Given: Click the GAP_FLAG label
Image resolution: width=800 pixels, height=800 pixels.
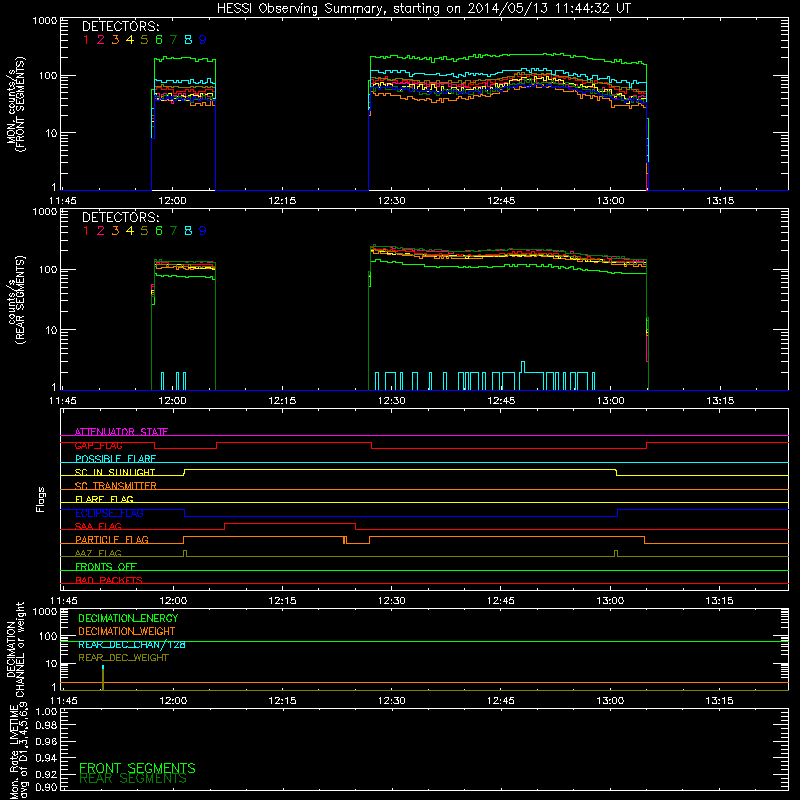Looking at the screenshot, I should 98,445.
